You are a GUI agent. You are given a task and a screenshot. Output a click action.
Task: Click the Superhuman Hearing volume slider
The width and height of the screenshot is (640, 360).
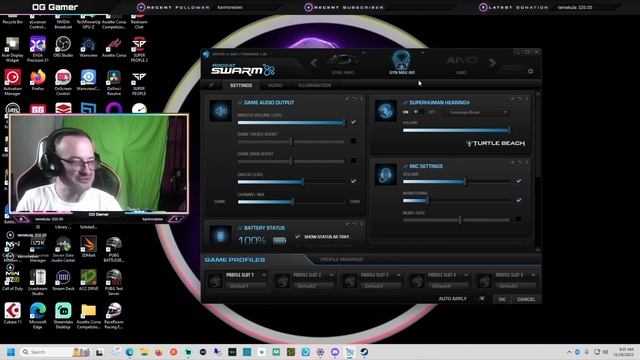456,130
